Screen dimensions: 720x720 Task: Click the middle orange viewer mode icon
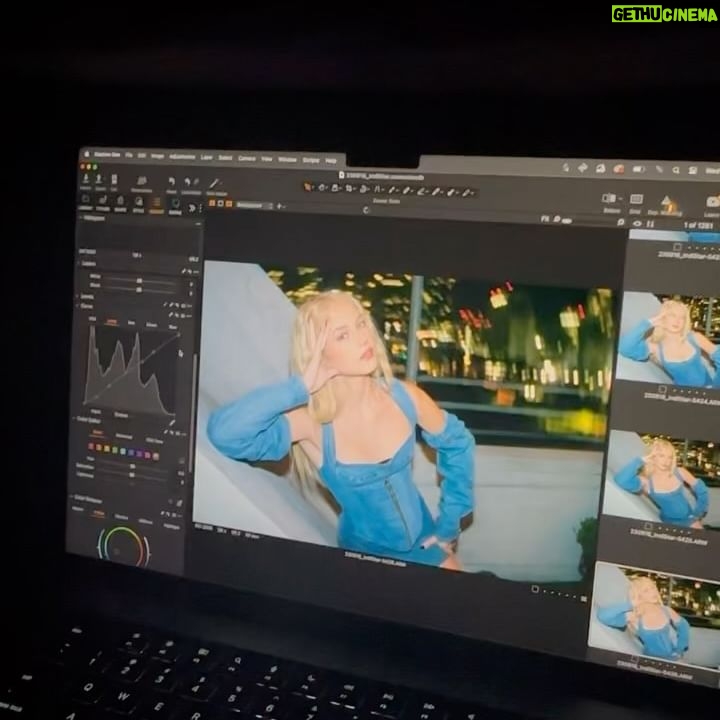click(x=220, y=203)
